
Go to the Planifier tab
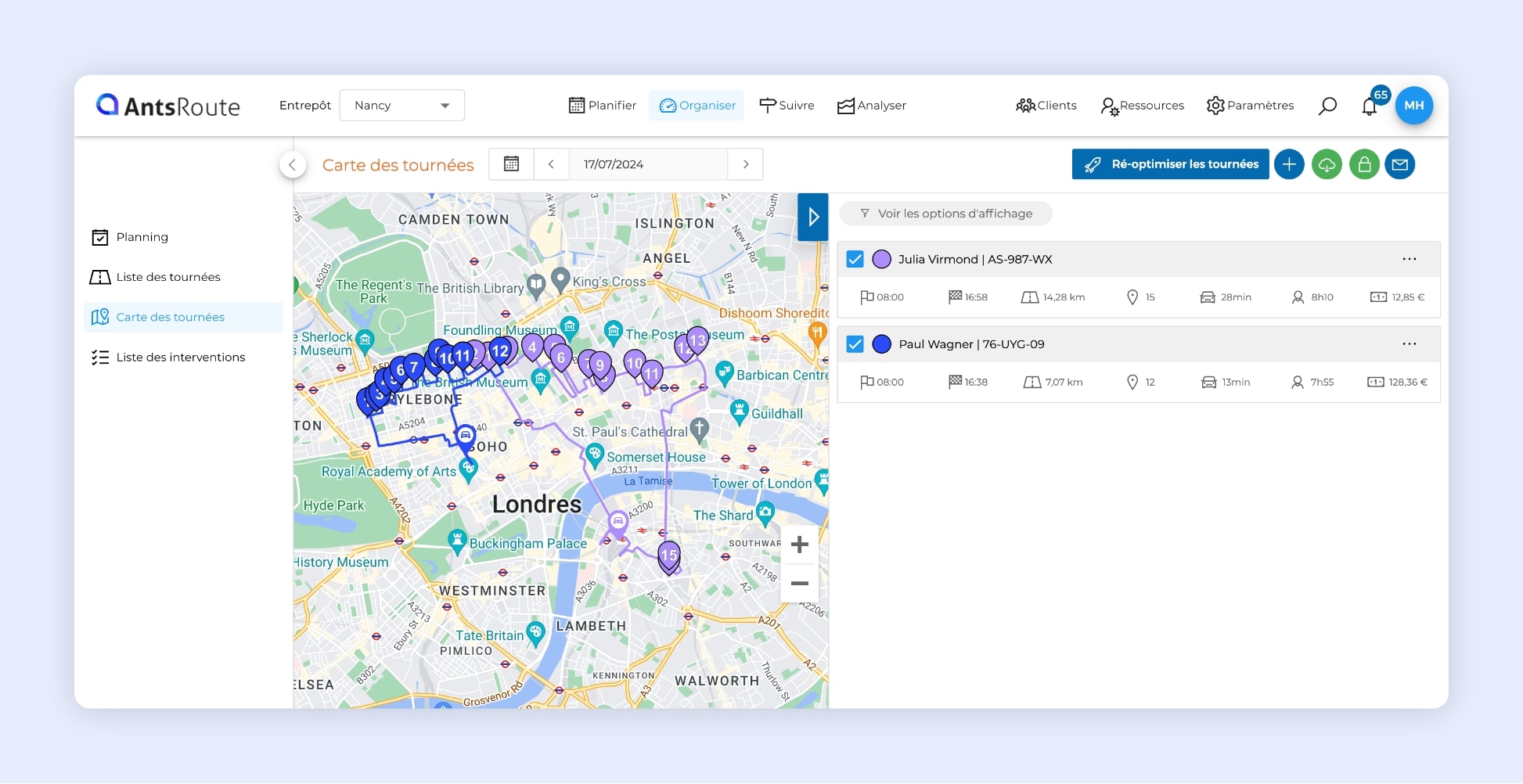click(x=602, y=106)
